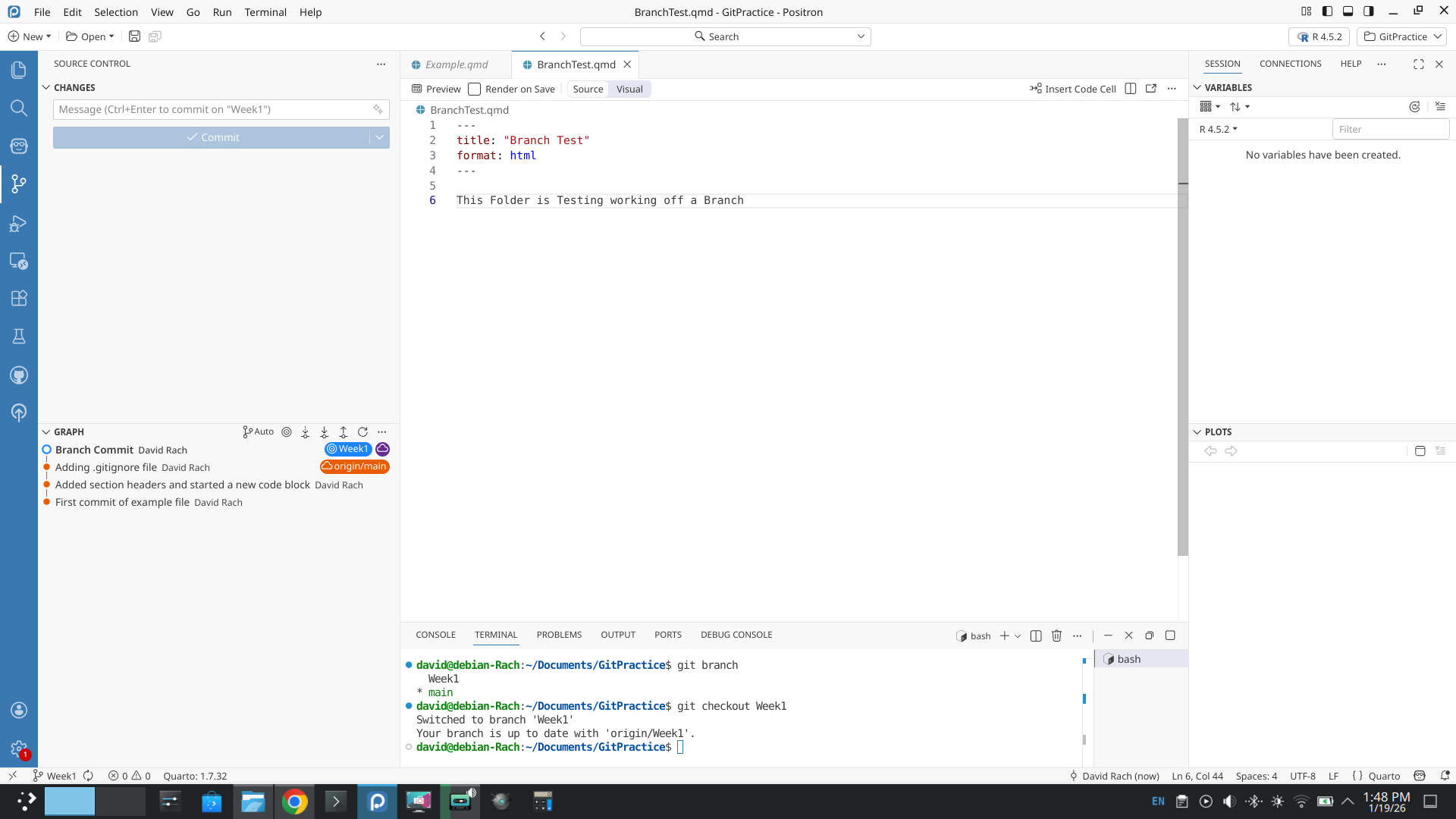Open the Explorer view in activity bar
This screenshot has width=1456, height=819.
tap(19, 70)
